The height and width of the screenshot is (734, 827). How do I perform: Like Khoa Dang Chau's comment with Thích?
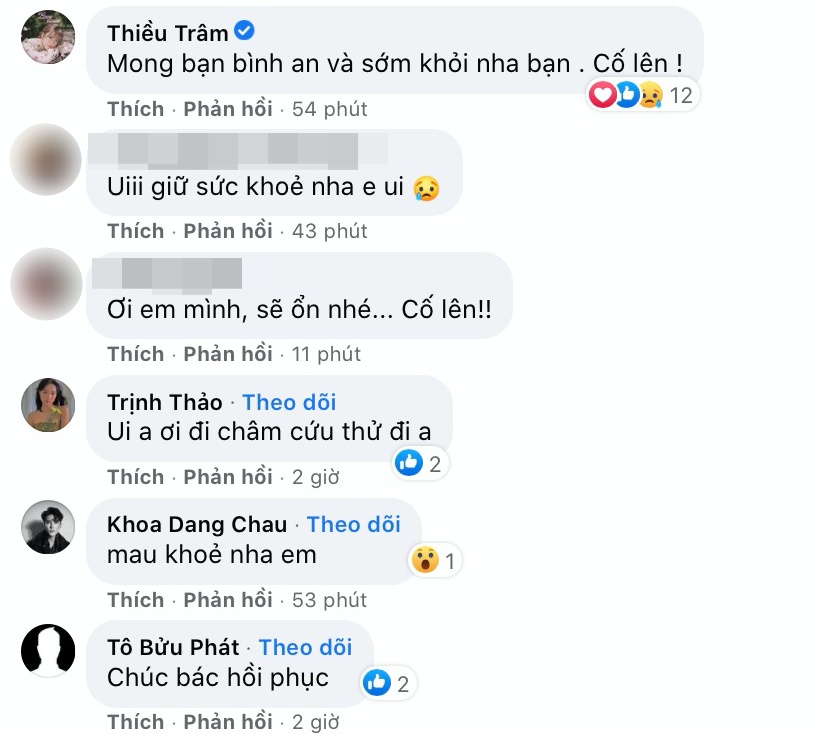tap(135, 600)
